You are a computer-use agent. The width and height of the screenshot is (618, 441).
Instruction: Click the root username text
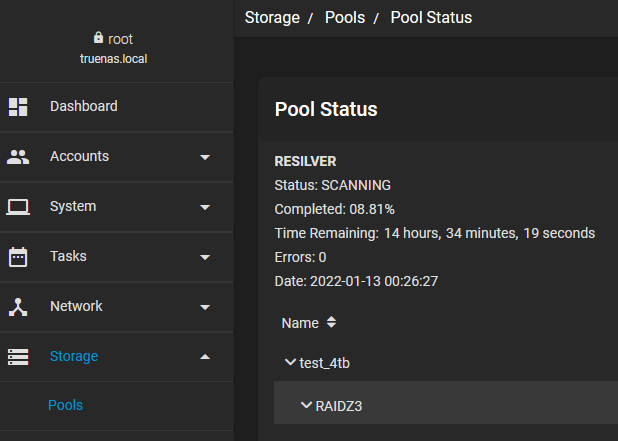click(x=120, y=39)
